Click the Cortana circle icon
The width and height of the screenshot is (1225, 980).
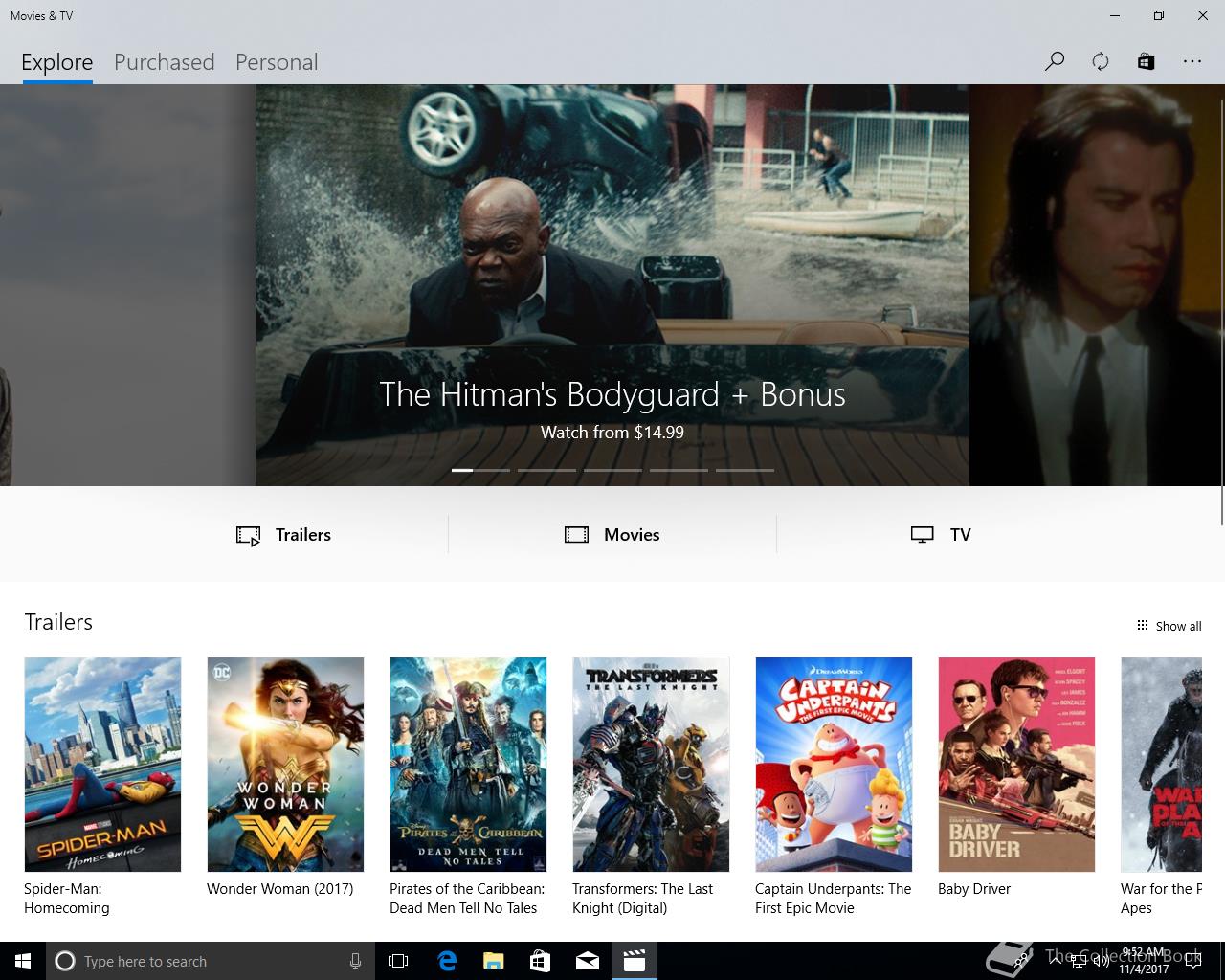(64, 961)
